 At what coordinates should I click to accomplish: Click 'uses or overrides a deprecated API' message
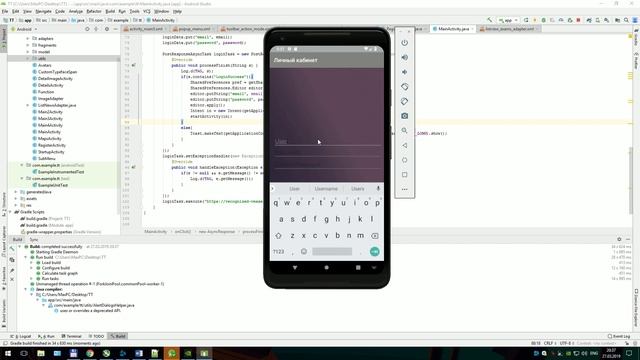90,311
